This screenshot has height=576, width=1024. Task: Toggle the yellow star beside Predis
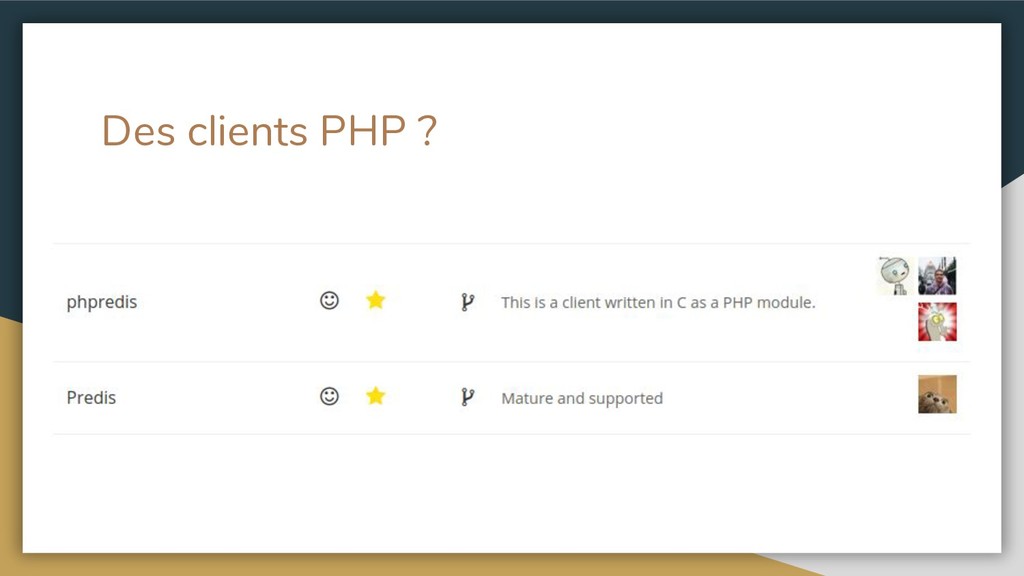pos(375,396)
